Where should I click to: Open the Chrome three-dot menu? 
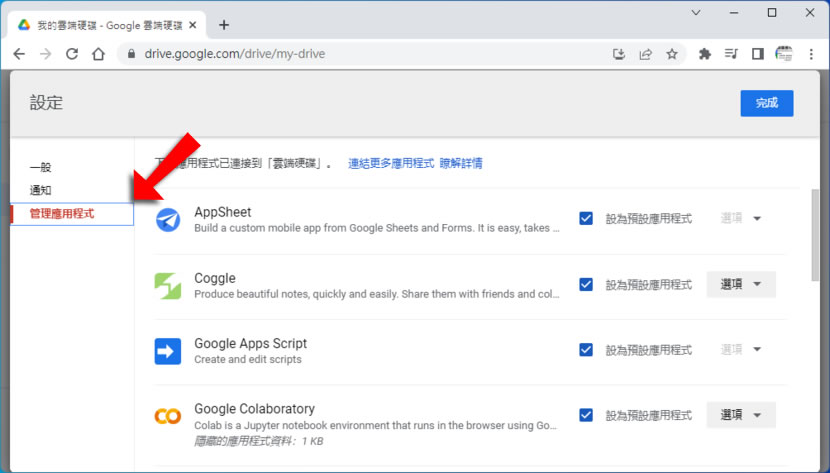(811, 54)
